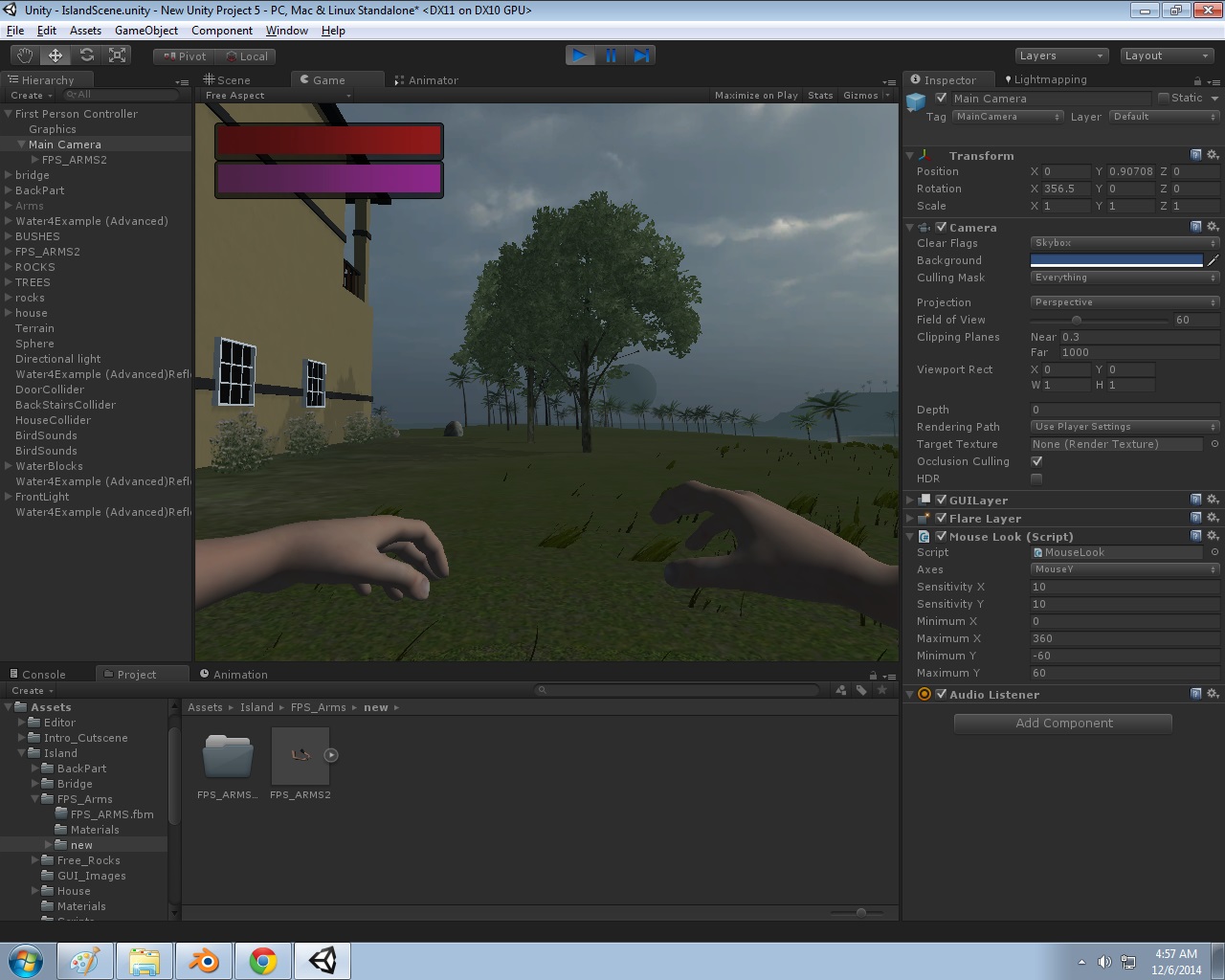Open Transform component gear settings
Viewport: 1225px width, 980px height.
(x=1213, y=155)
